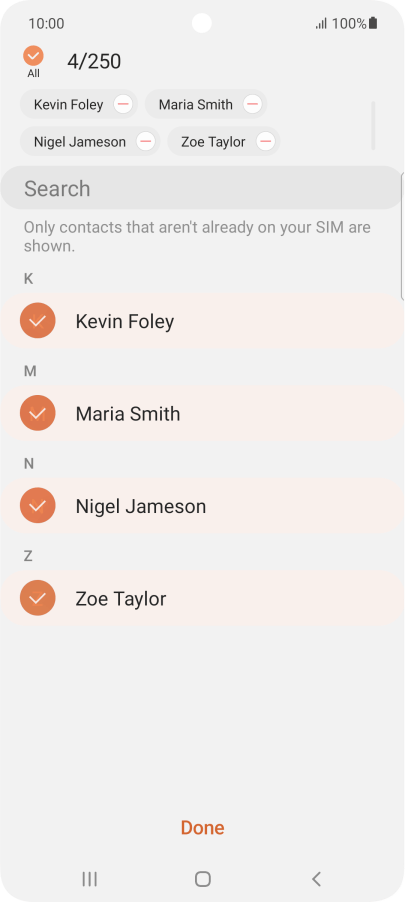Uncheck Maria Smith in contact list
405x902 pixels.
point(37,413)
